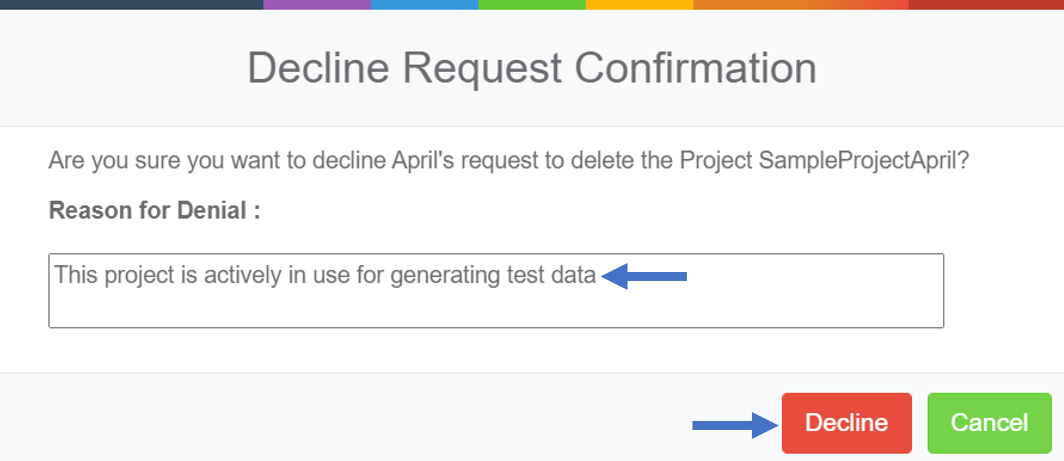Click the green segment of top color bar
This screenshot has width=1064, height=461.
532,4
